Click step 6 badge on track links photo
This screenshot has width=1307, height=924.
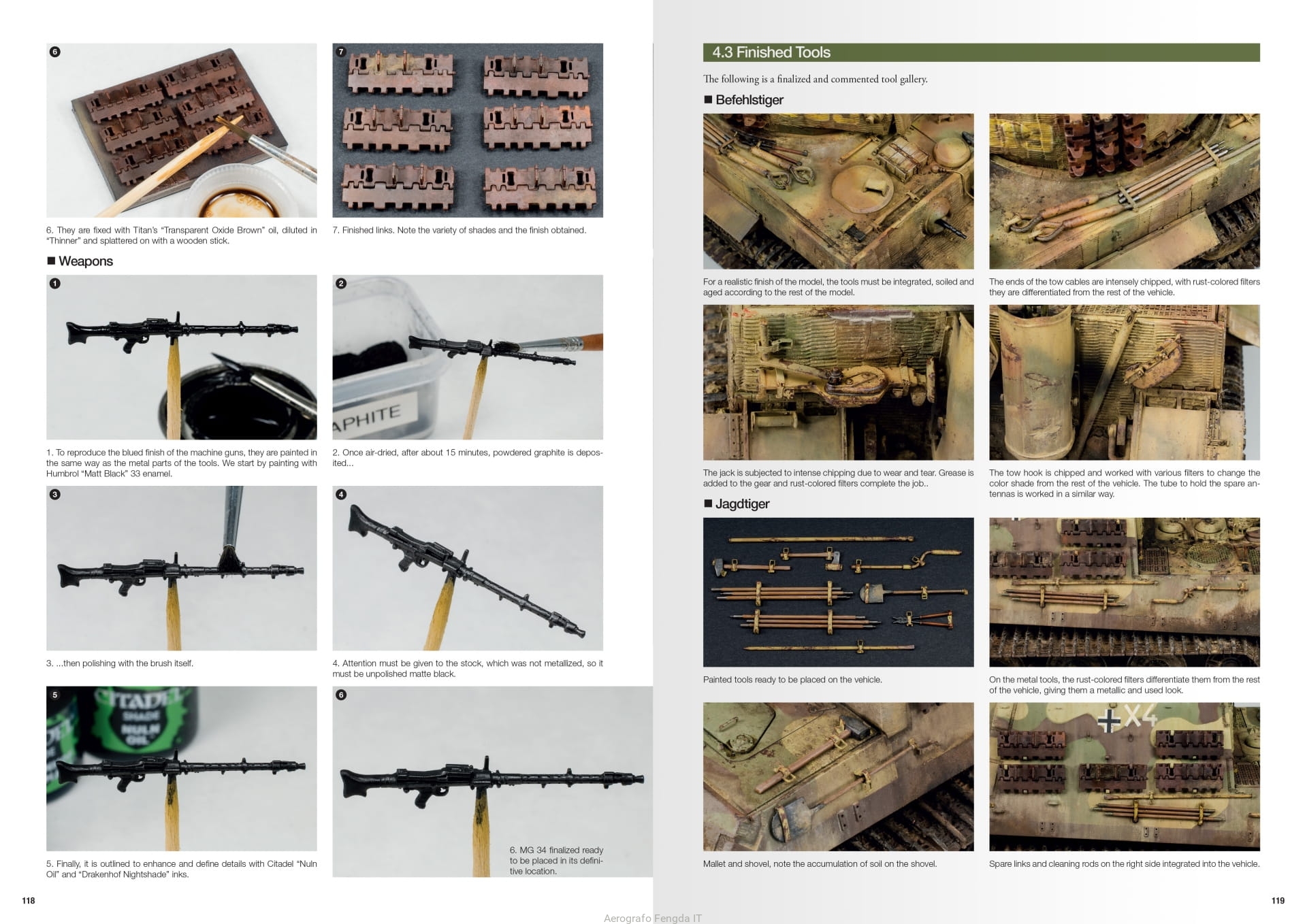point(55,52)
